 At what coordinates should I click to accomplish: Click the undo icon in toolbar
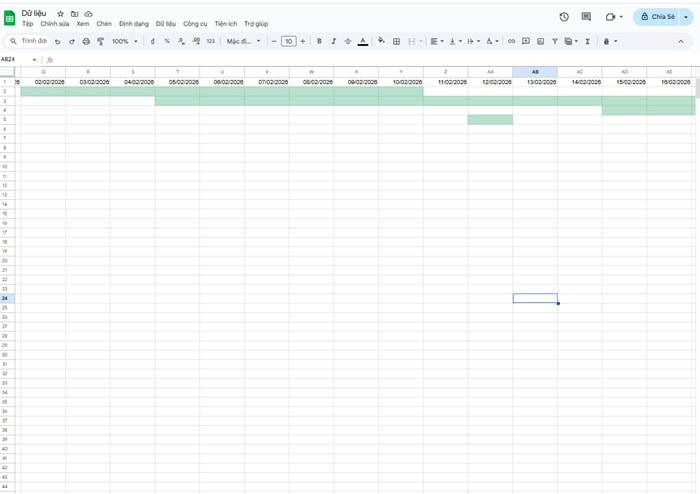point(58,41)
